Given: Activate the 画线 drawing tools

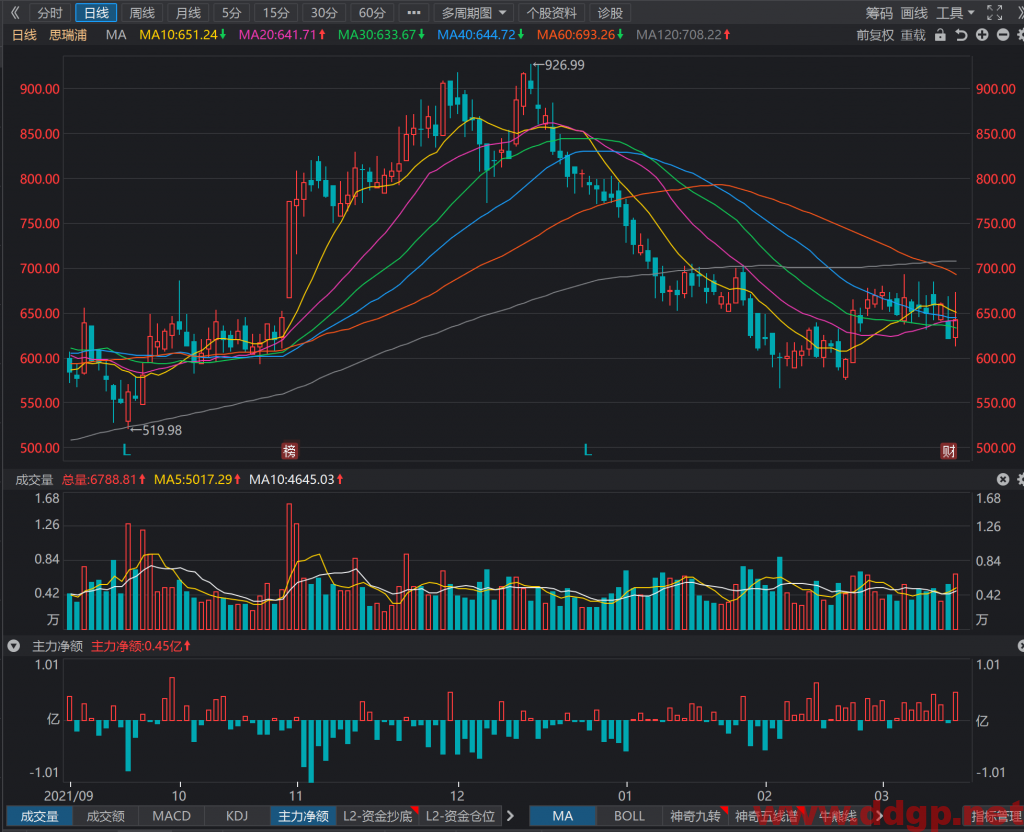Looking at the screenshot, I should coord(914,13).
